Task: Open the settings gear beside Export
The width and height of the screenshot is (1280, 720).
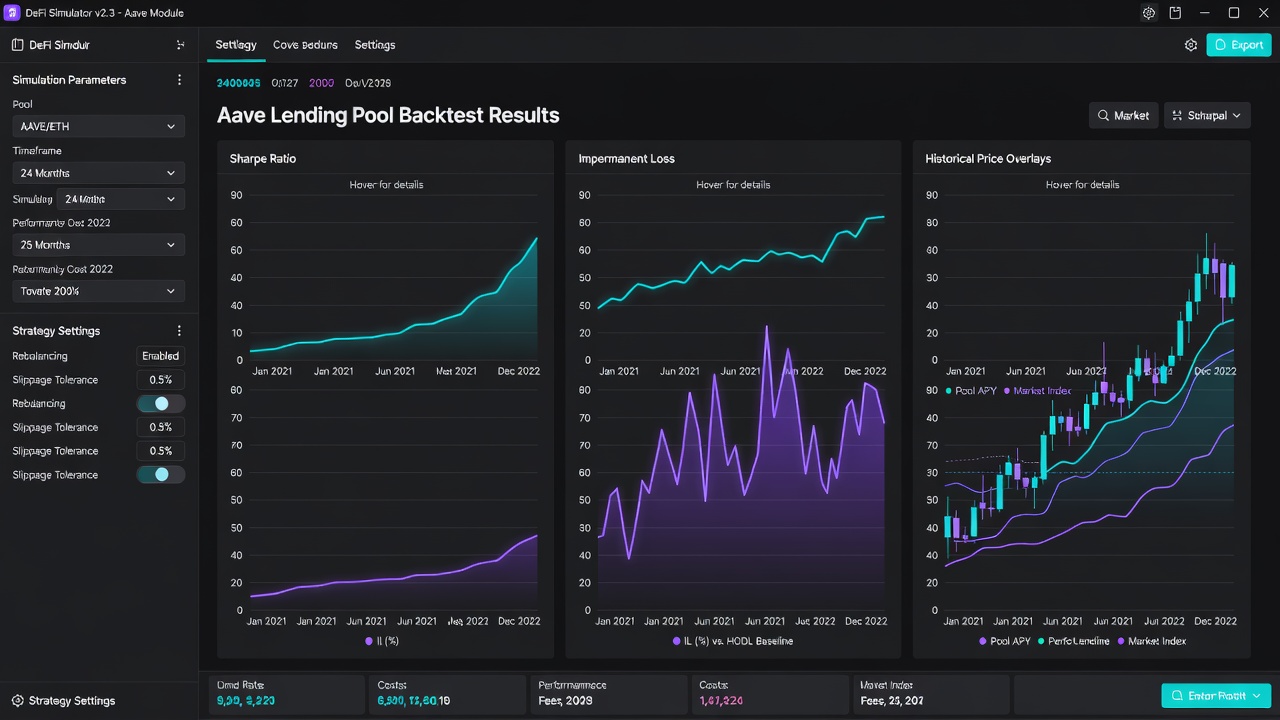Action: tap(1191, 45)
